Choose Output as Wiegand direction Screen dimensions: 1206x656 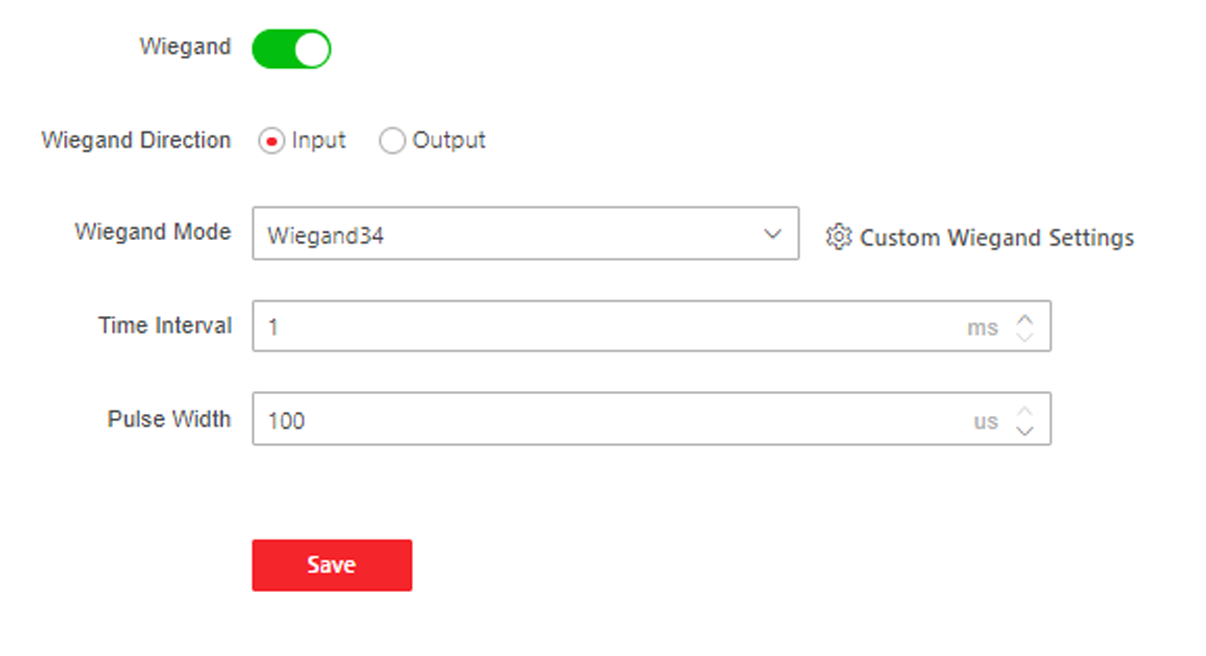click(x=392, y=141)
